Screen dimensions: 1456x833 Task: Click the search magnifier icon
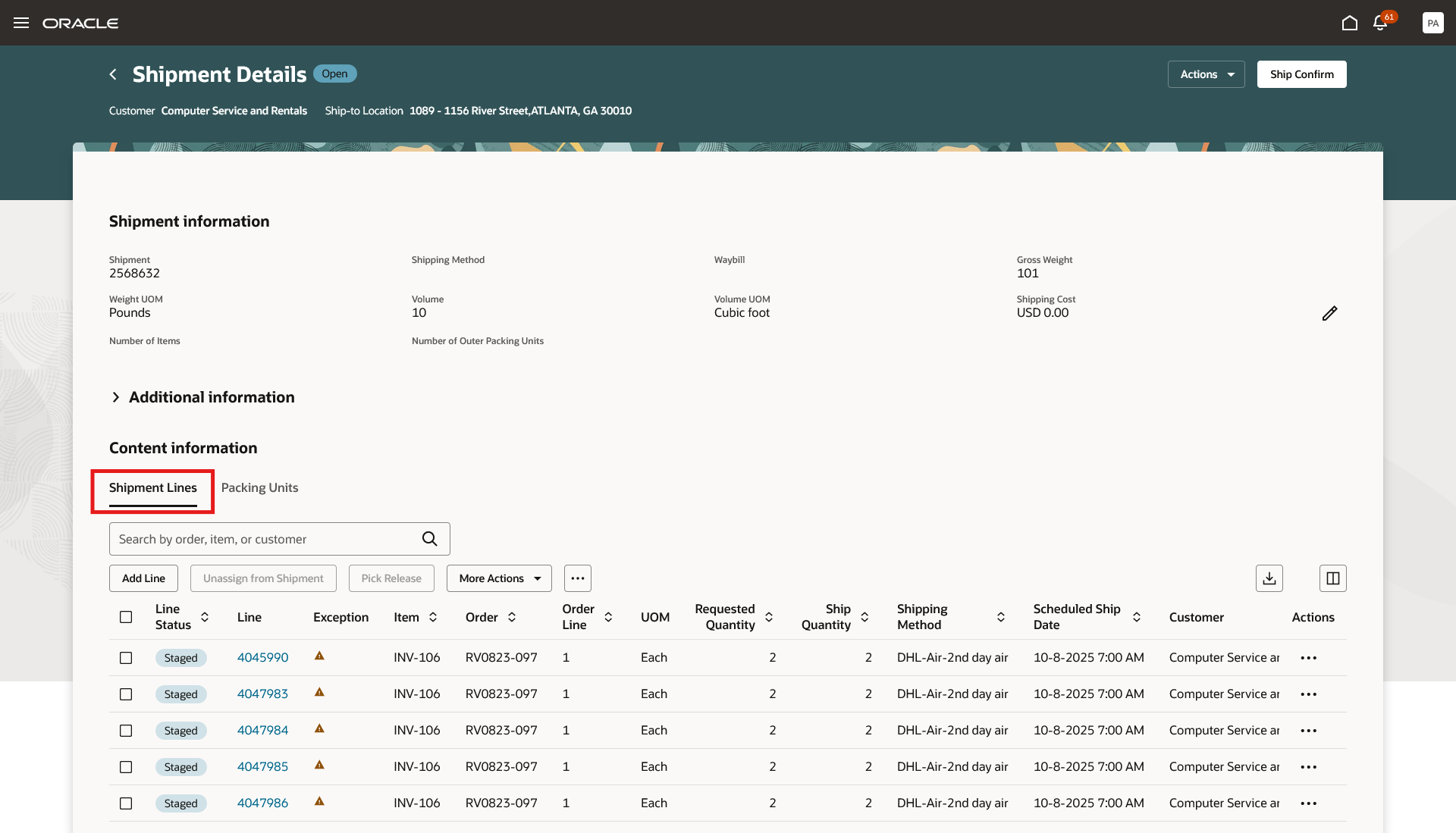(x=429, y=539)
